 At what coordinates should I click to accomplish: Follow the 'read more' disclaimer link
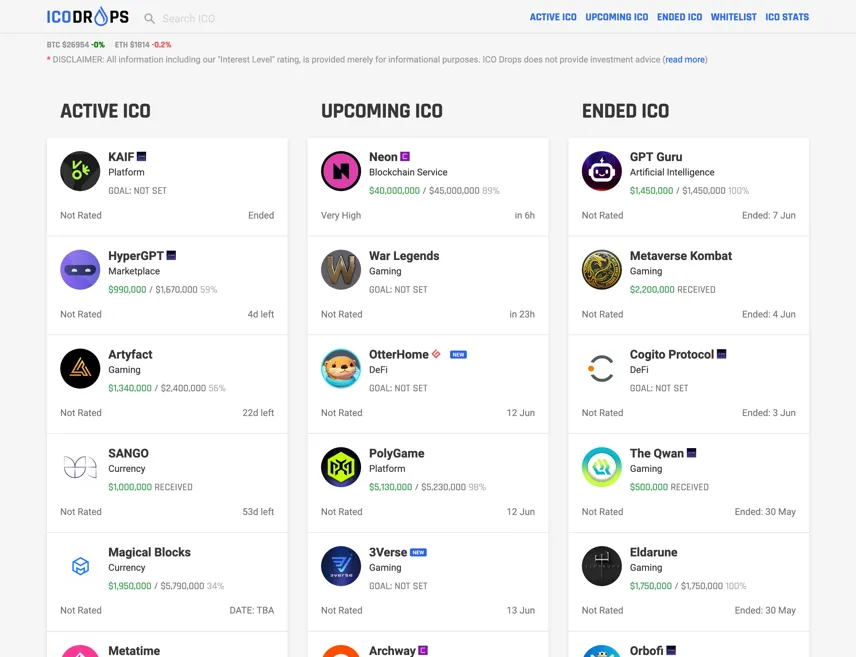(685, 60)
